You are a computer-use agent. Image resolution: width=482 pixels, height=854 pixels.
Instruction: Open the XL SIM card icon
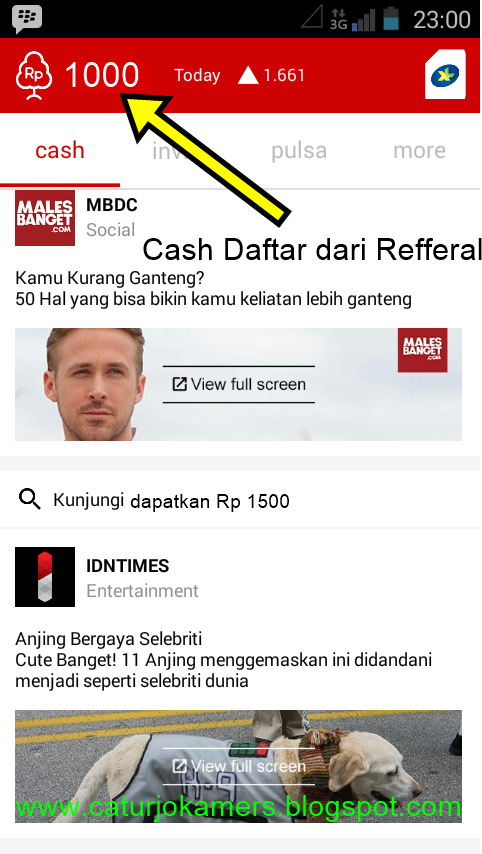point(445,75)
